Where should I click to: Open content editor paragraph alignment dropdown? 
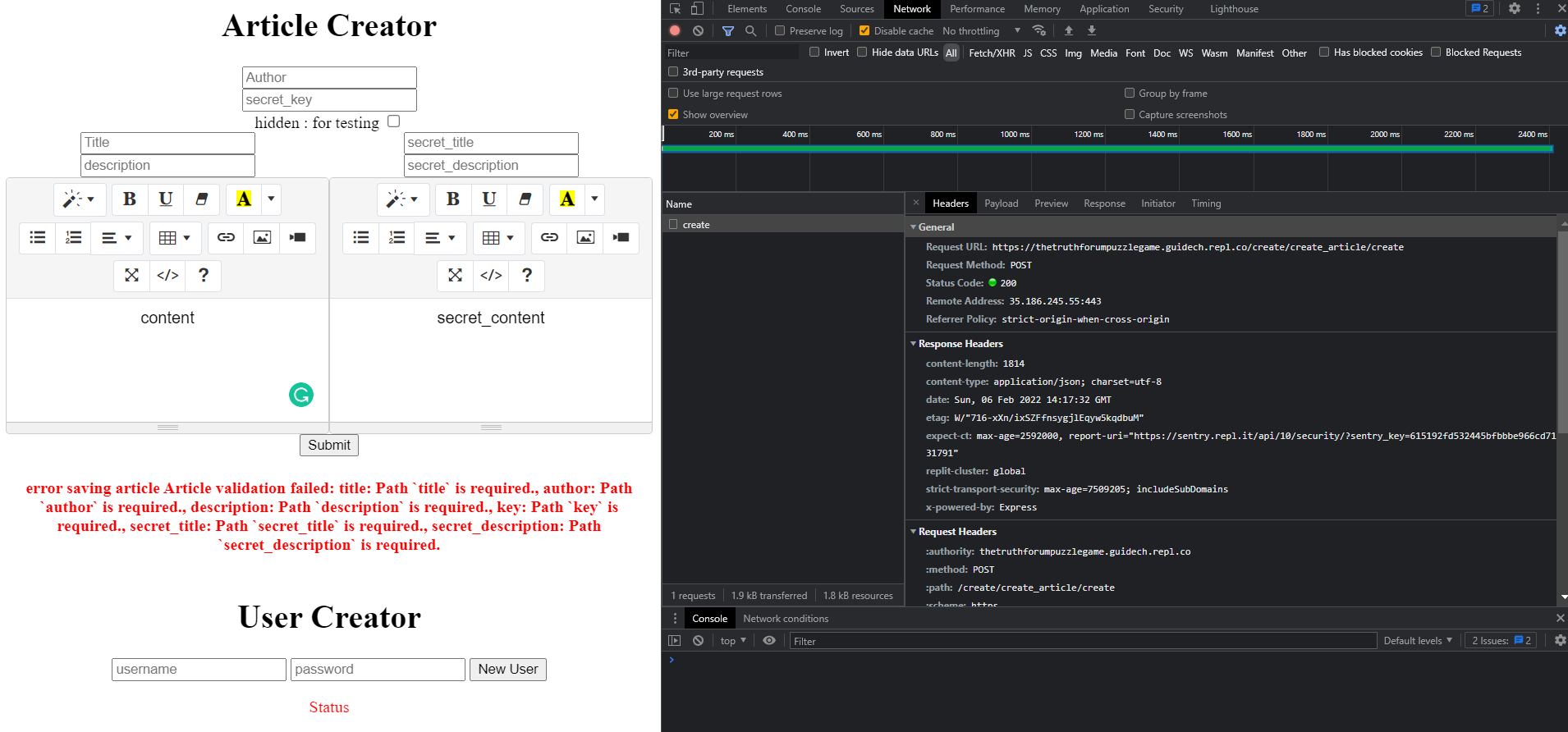(x=117, y=238)
